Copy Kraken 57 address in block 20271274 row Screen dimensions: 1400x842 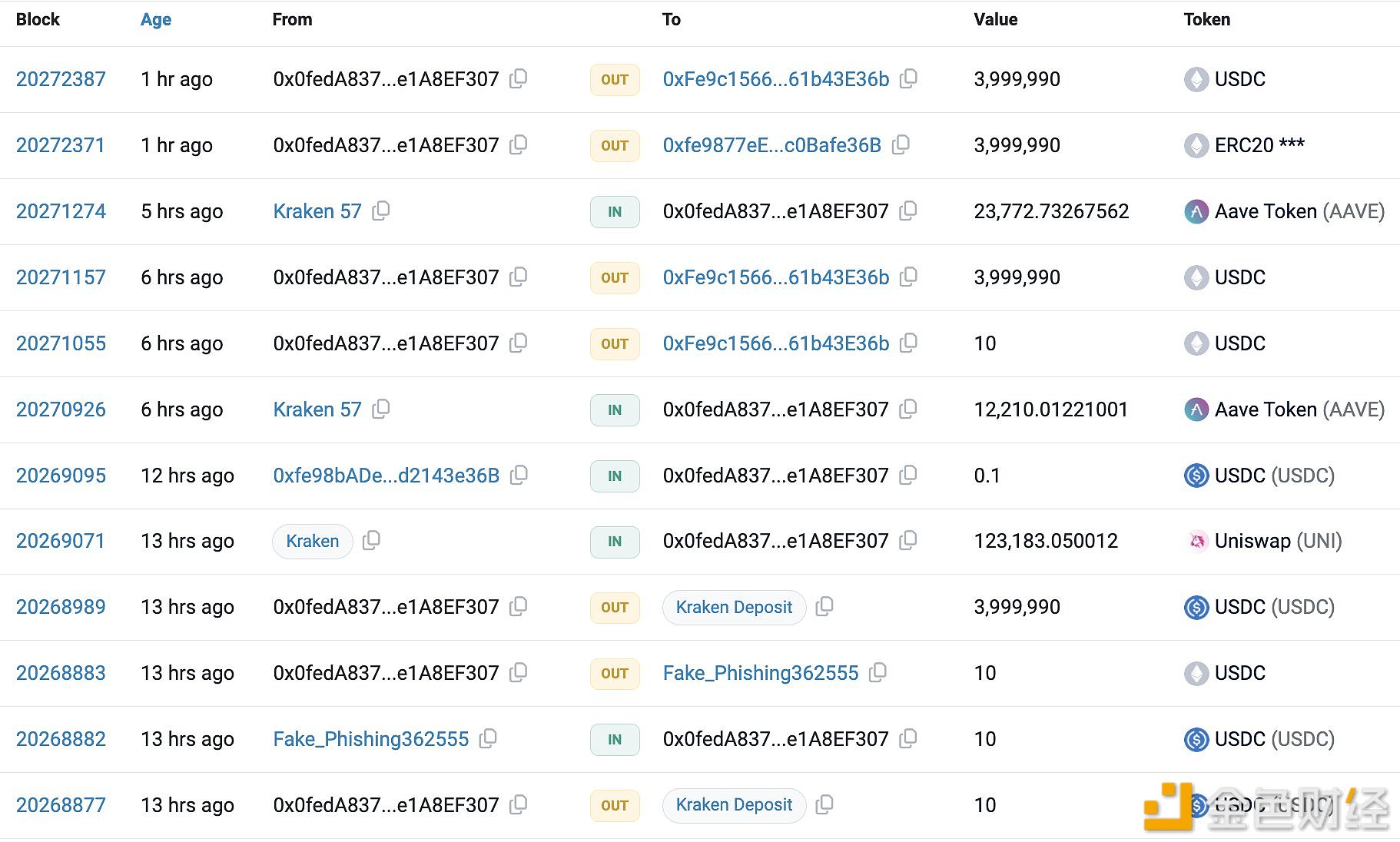[381, 210]
